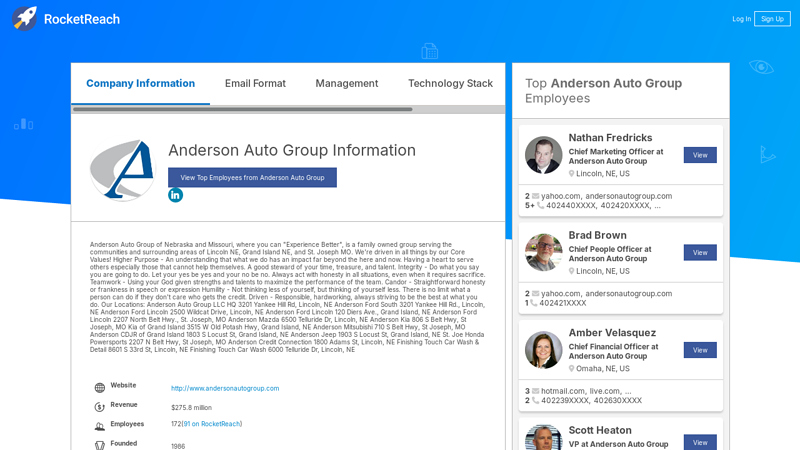The image size is (800, 450).
Task: Click Nathan Fredricks' email envelope icon
Action: [x=535, y=196]
